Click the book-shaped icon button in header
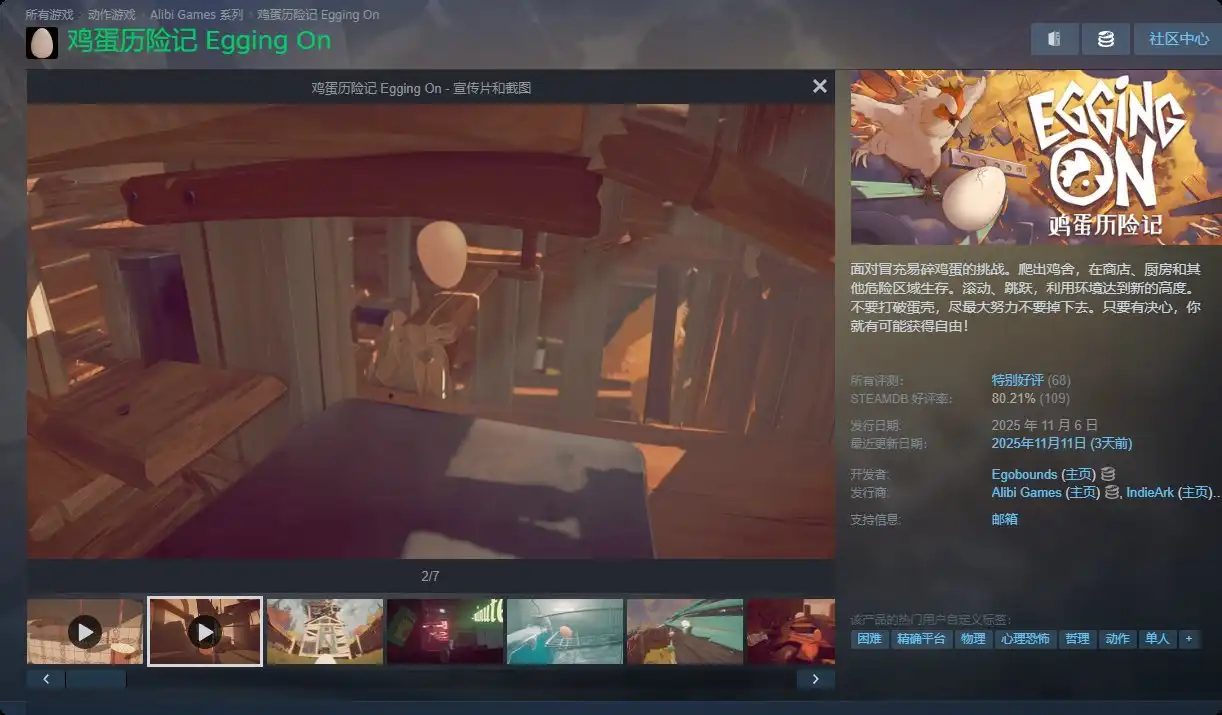Image resolution: width=1222 pixels, height=715 pixels. tap(1054, 39)
